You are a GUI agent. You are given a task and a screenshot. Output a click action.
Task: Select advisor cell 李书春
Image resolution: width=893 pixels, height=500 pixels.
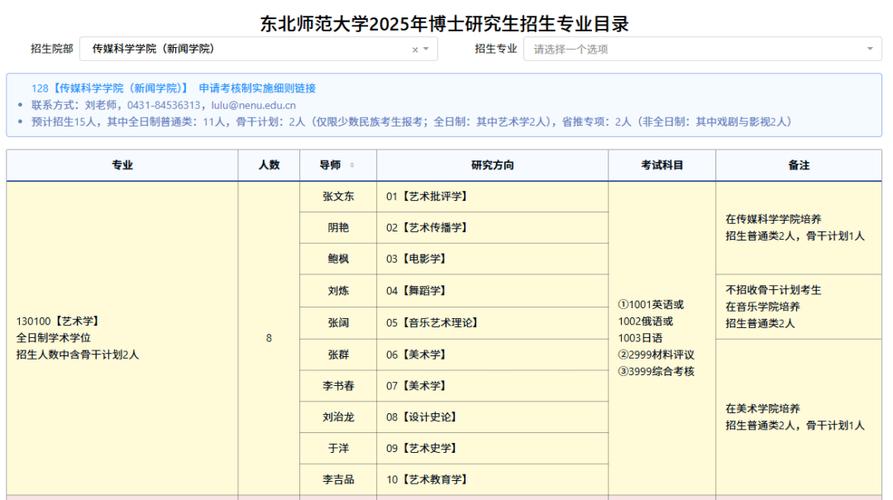click(x=338, y=386)
